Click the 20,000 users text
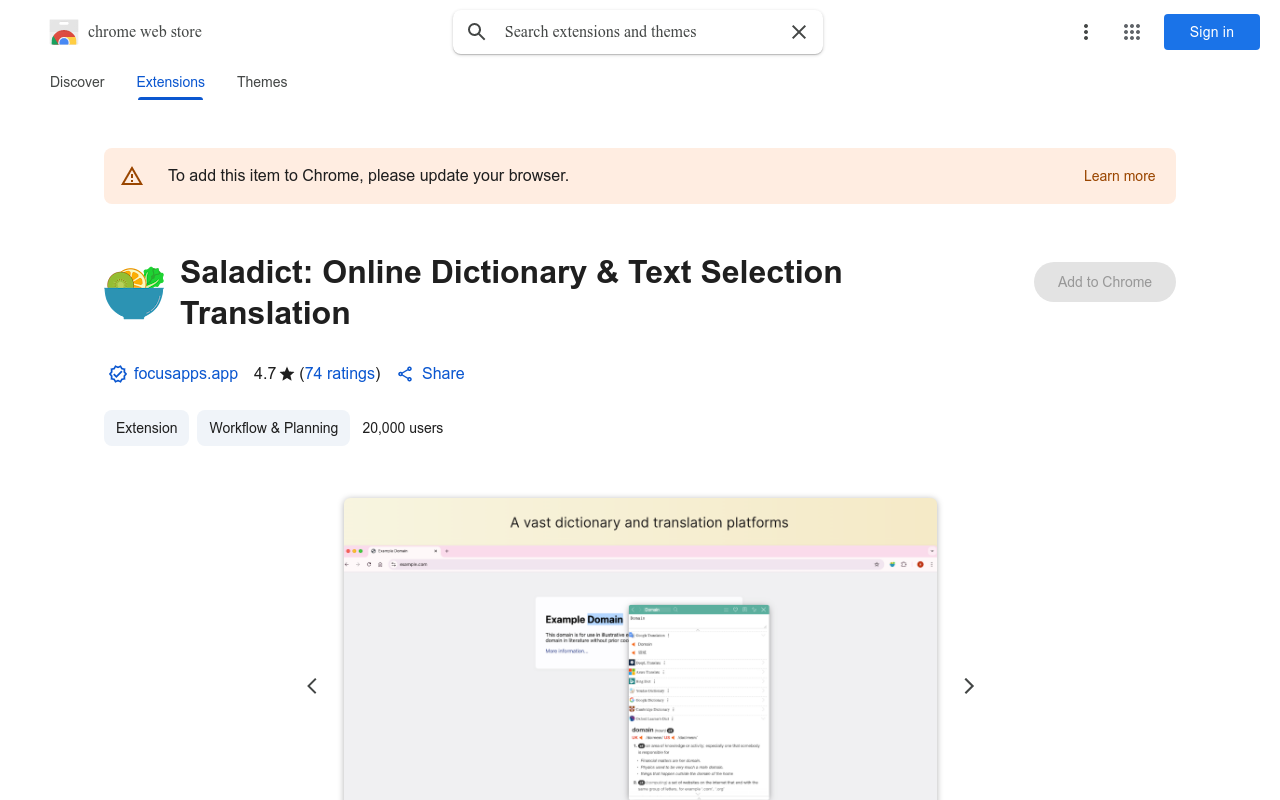 (403, 428)
